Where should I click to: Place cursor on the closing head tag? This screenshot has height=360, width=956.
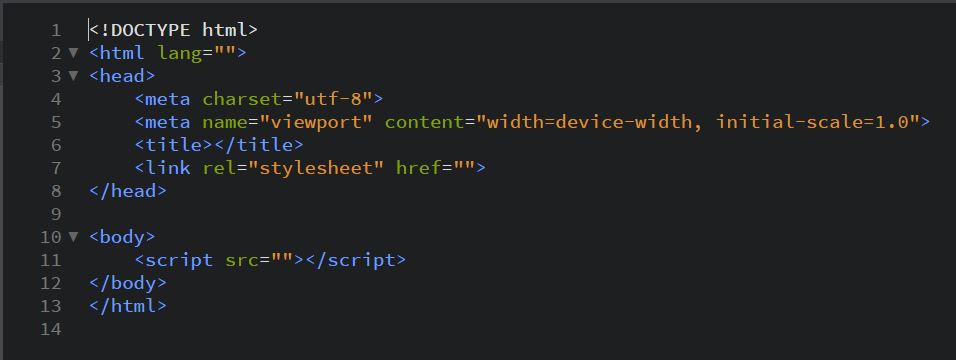point(127,191)
